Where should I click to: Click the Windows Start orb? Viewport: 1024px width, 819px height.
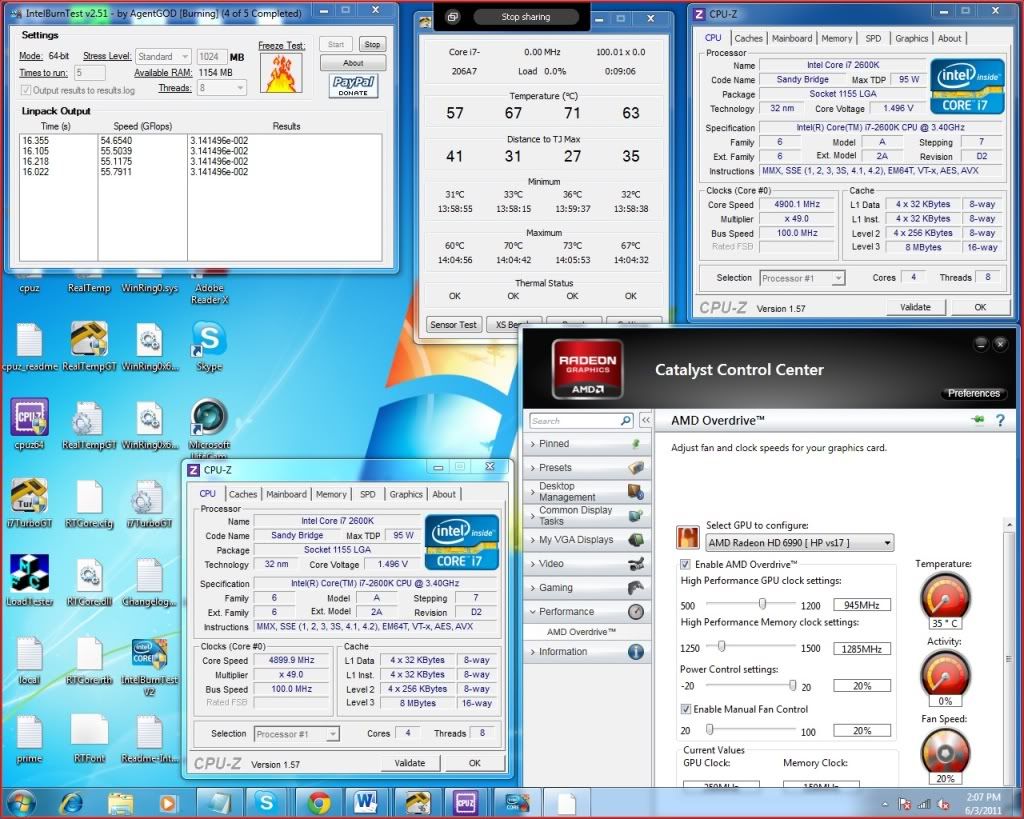click(x=20, y=802)
